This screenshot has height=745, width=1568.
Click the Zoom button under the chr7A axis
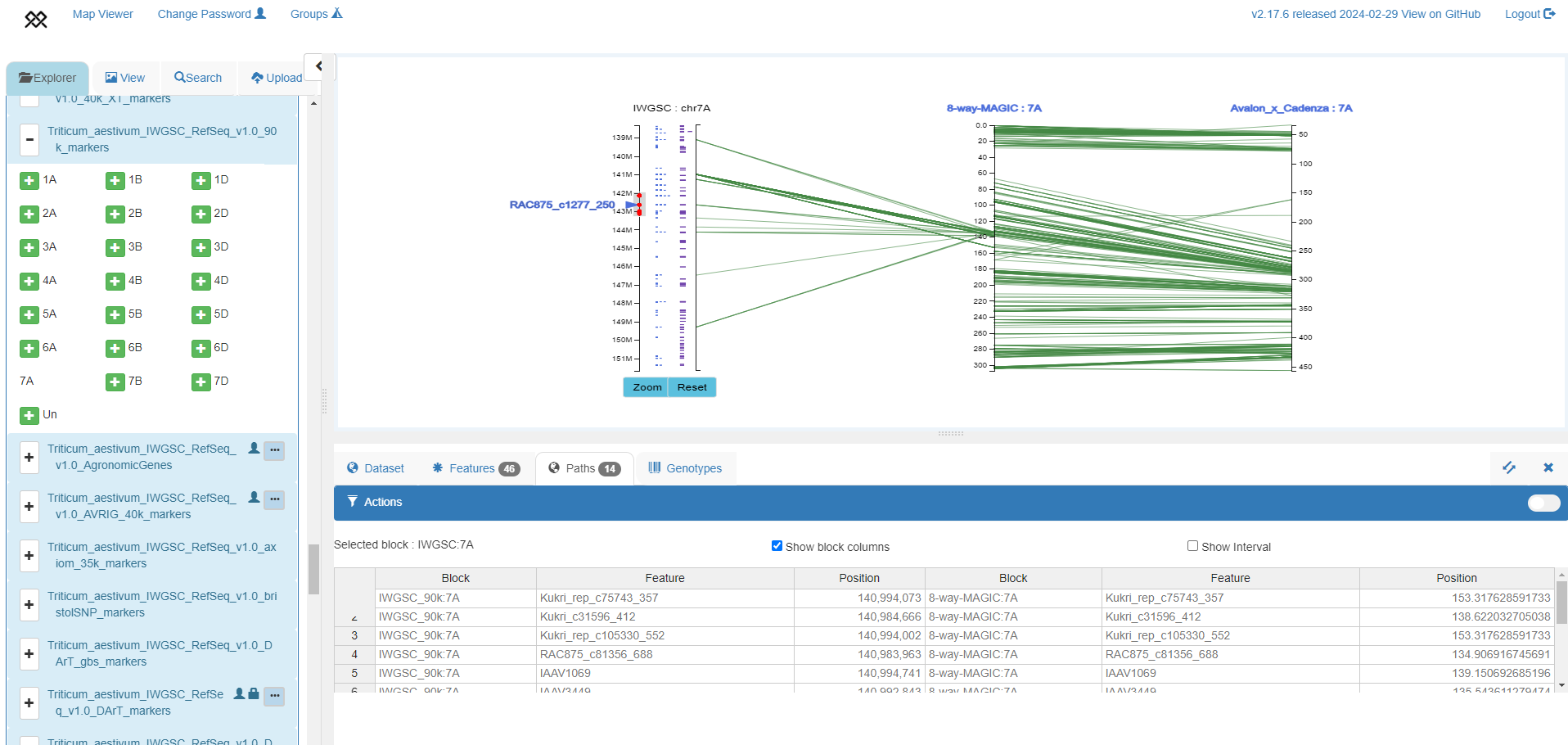pyautogui.click(x=646, y=386)
